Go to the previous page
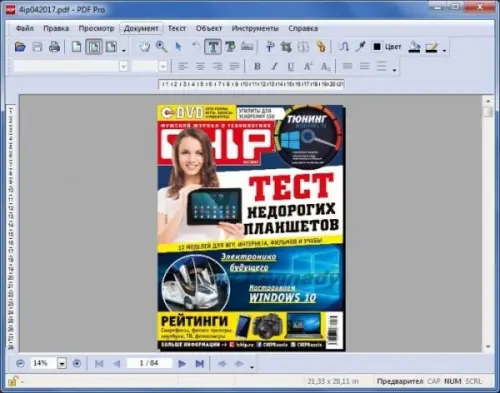Screen dimensions: 500x393 (x=116, y=363)
